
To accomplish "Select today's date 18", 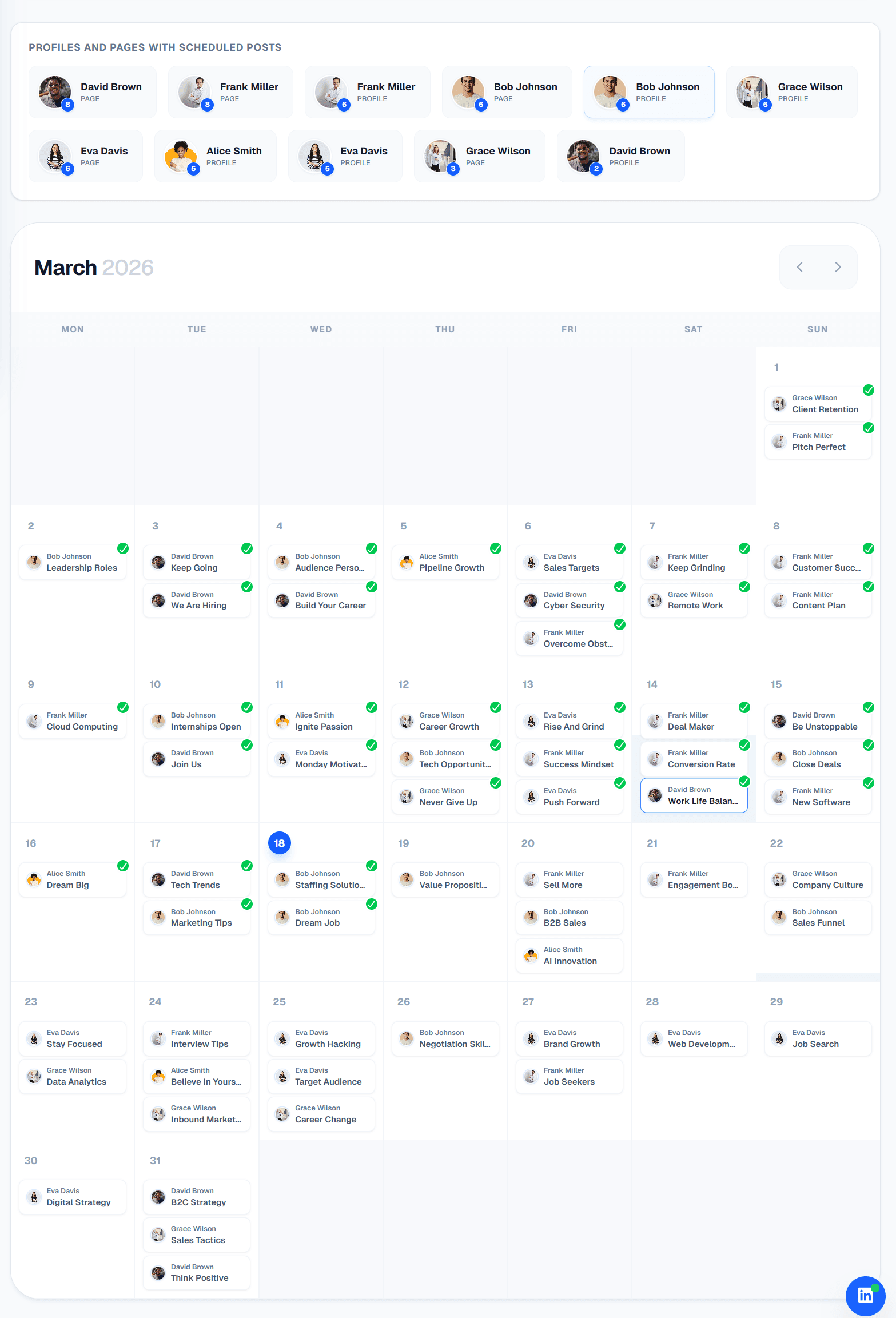I will (x=279, y=843).
